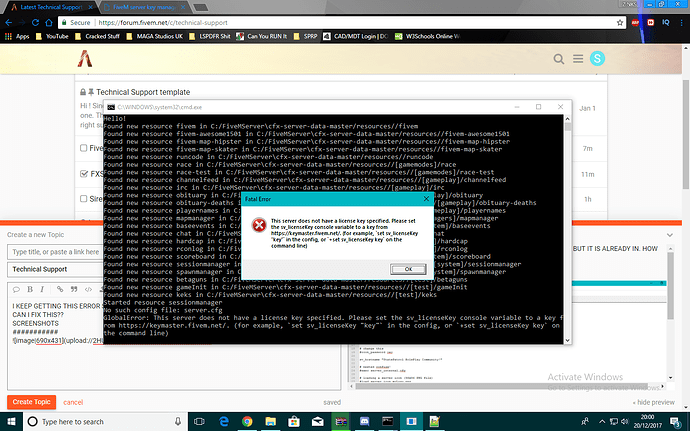The height and width of the screenshot is (431, 690).
Task: Insert a blockquote in the composer
Action: [x=74, y=289]
